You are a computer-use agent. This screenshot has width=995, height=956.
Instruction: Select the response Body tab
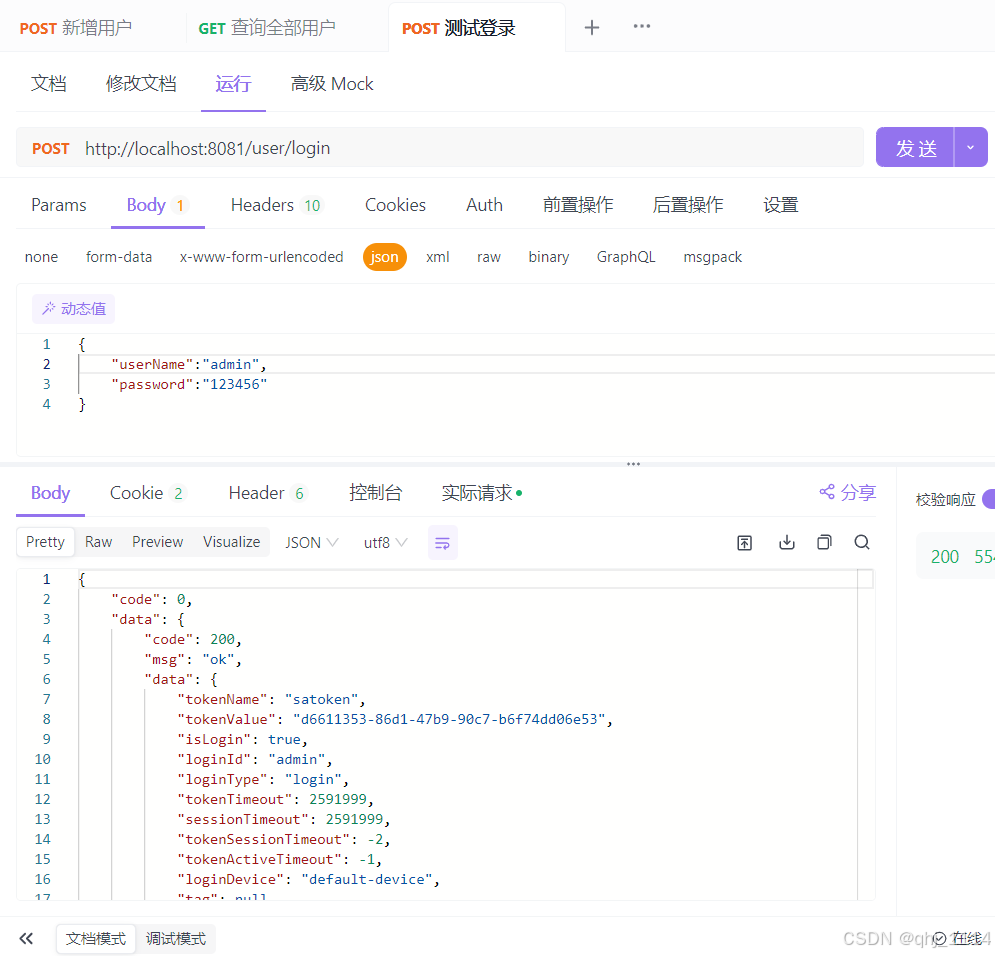click(50, 493)
